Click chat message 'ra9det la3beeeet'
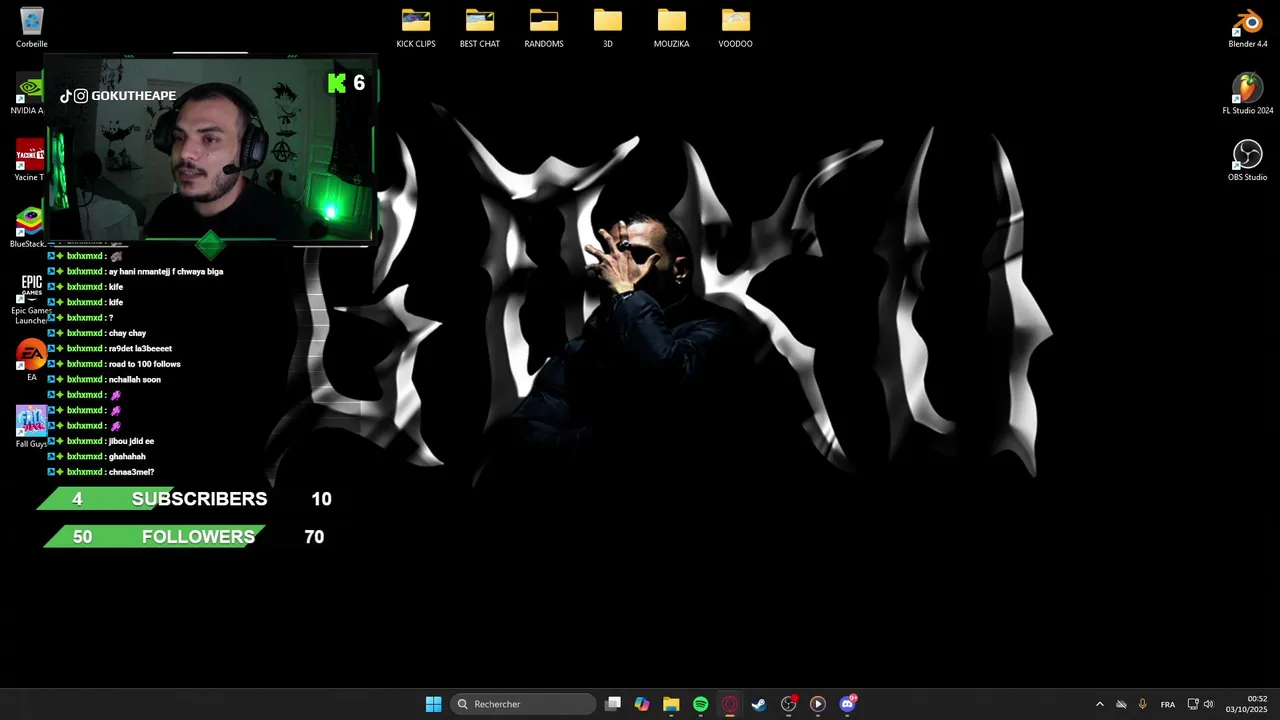 click(x=140, y=349)
